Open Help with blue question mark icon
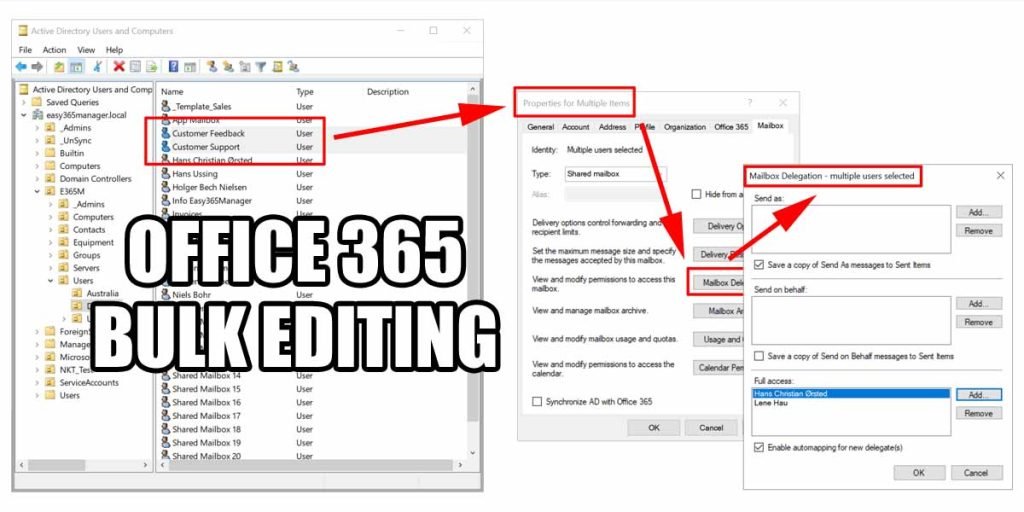Viewport: 1024px width, 512px height. point(174,67)
